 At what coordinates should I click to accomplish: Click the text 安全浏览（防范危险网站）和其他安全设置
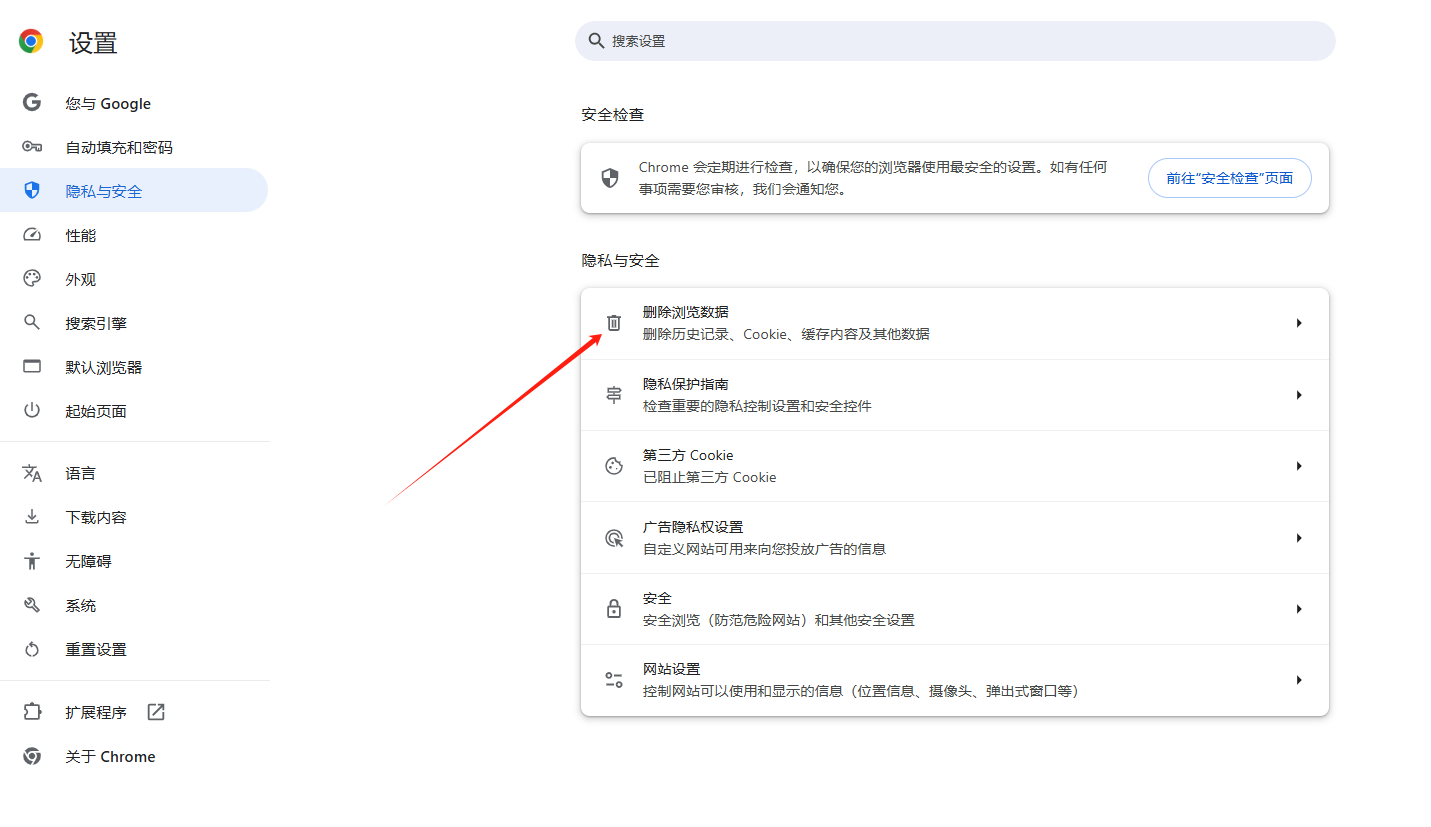(779, 620)
